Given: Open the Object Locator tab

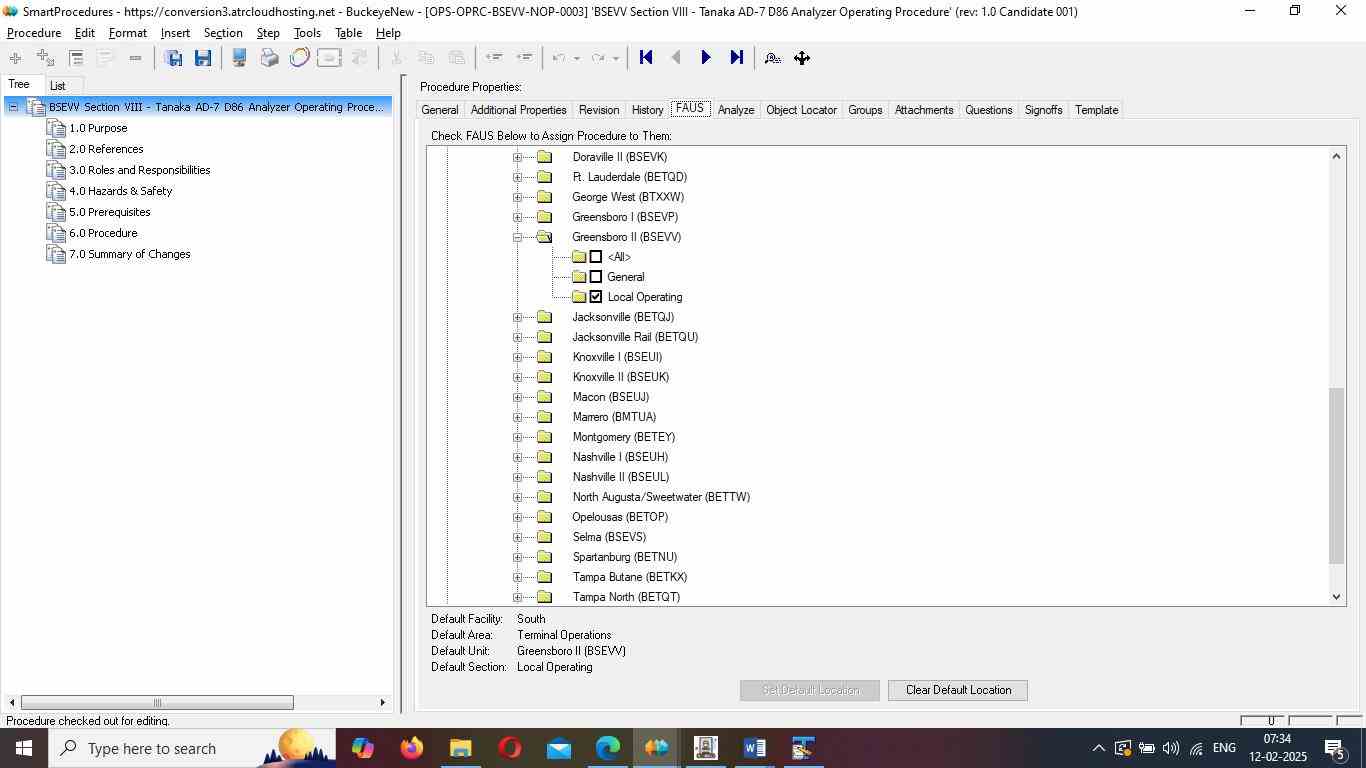Looking at the screenshot, I should point(801,110).
